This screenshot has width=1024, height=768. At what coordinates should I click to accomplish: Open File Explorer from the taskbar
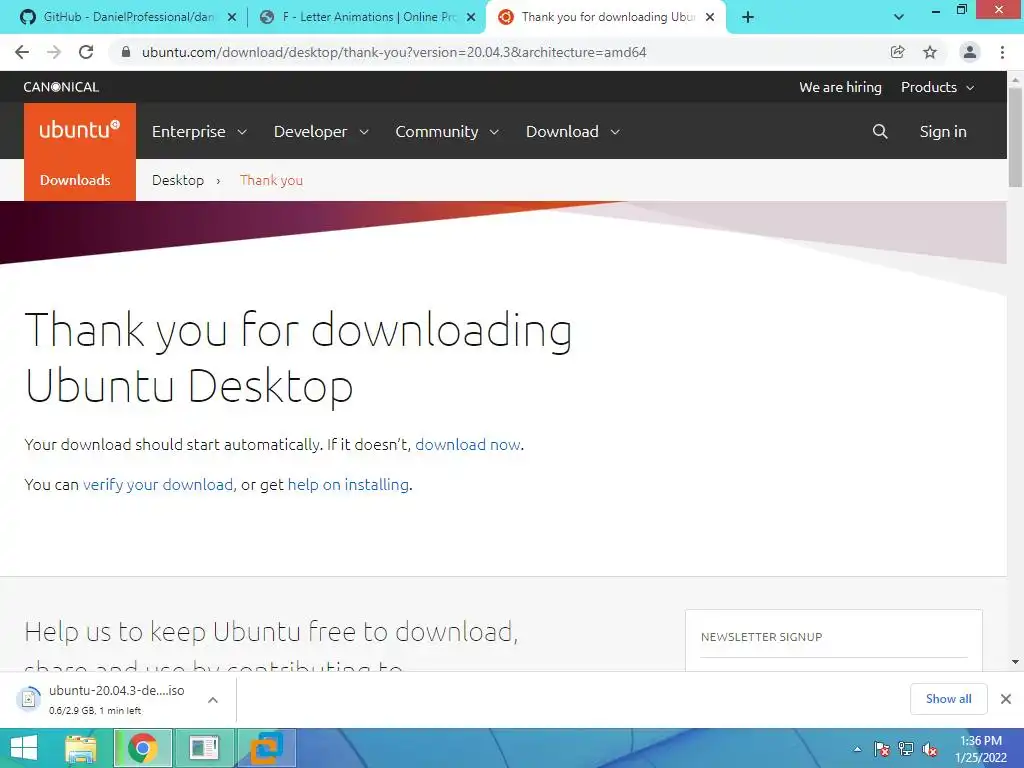pyautogui.click(x=80, y=749)
